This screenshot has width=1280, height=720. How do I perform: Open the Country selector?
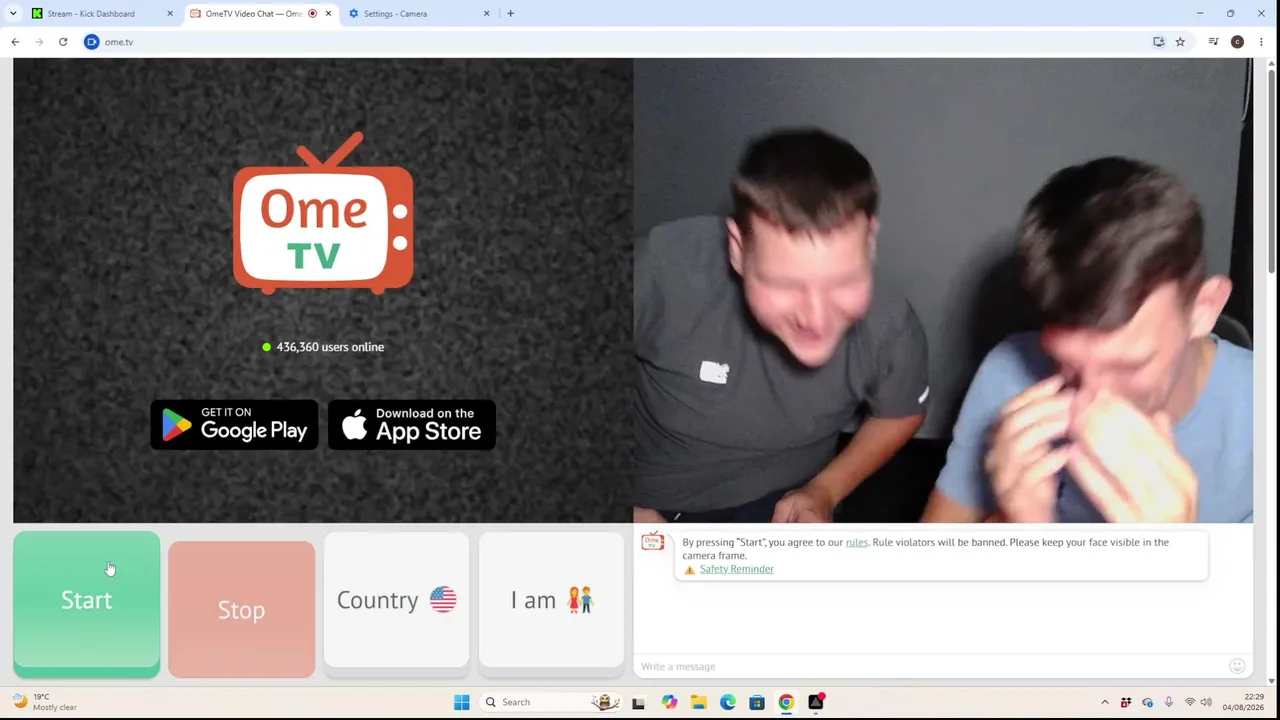point(397,600)
